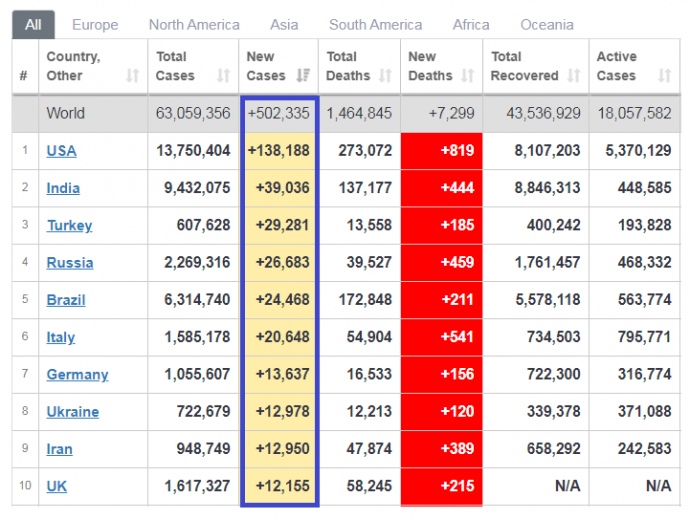This screenshot has width=690, height=519.
Task: Click the # rank column header
Action: [x=23, y=76]
